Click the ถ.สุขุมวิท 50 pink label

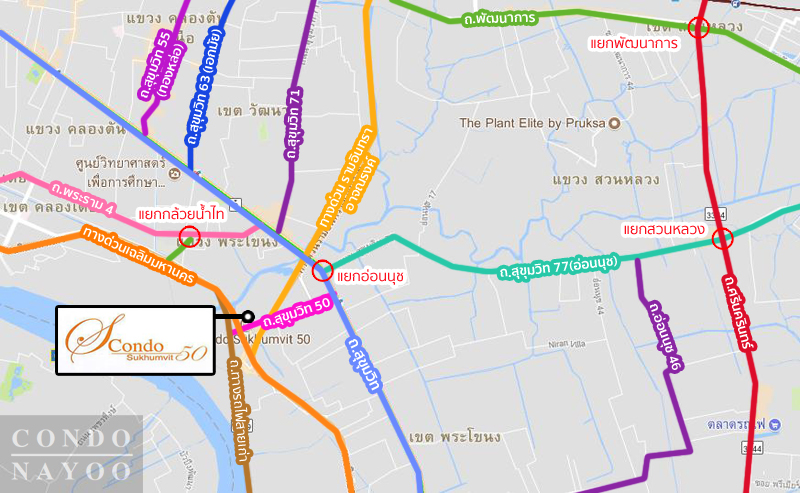coord(296,313)
